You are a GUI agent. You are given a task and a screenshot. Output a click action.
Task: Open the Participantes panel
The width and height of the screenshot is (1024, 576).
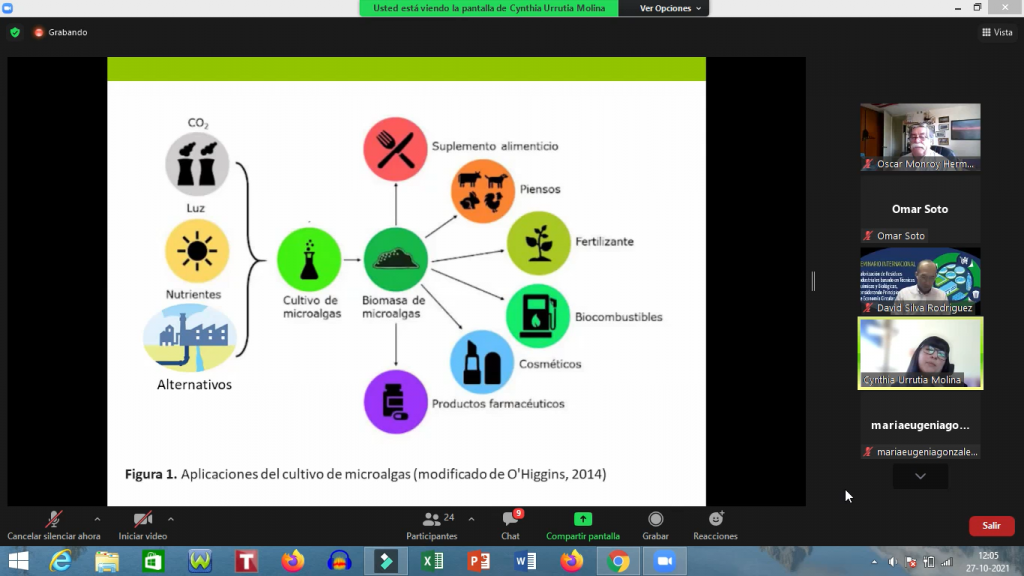point(432,525)
